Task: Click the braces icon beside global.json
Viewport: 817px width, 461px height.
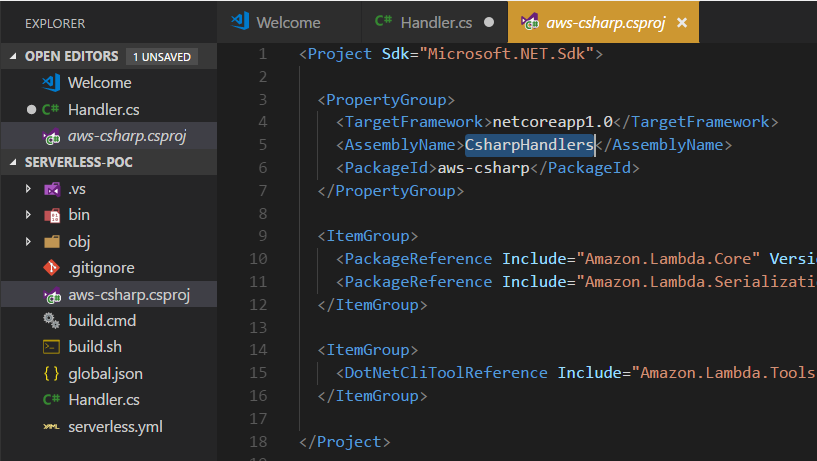Action: coord(52,374)
